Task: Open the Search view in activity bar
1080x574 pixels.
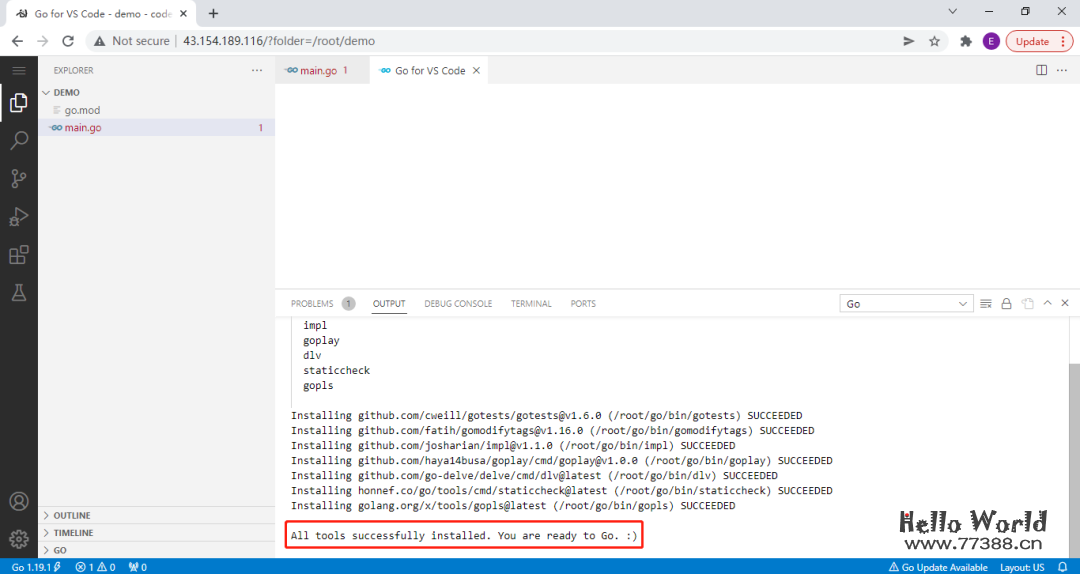Action: click(x=19, y=141)
